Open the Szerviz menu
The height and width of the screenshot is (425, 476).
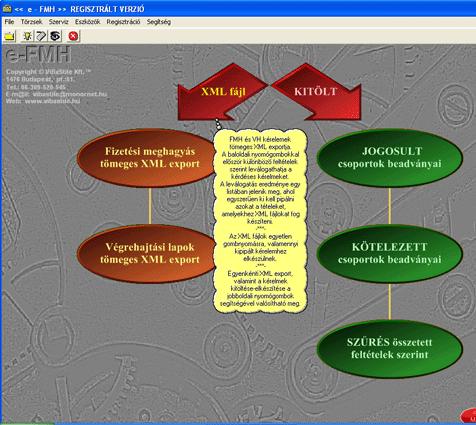59,22
